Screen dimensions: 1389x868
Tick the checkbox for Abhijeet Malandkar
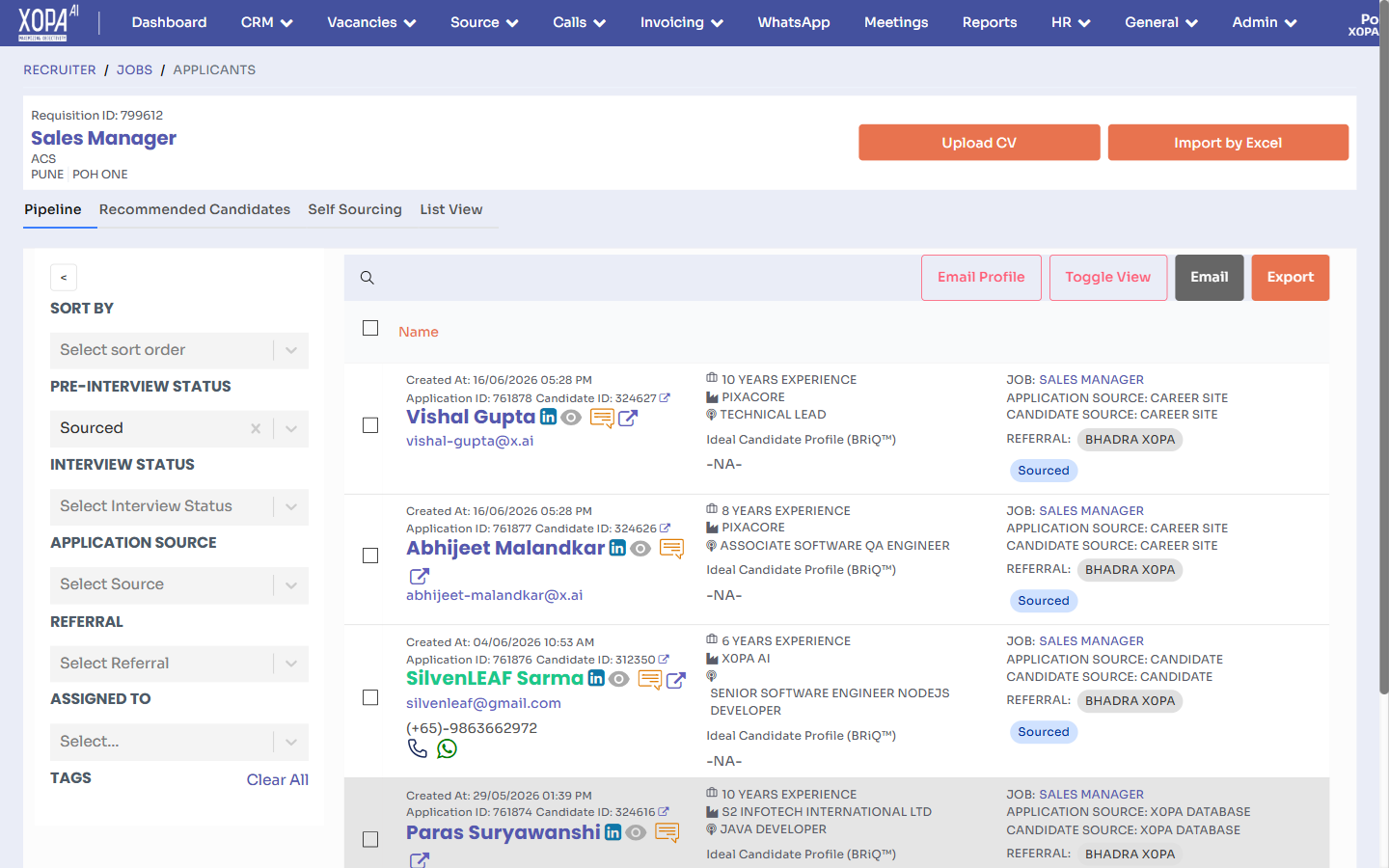370,556
